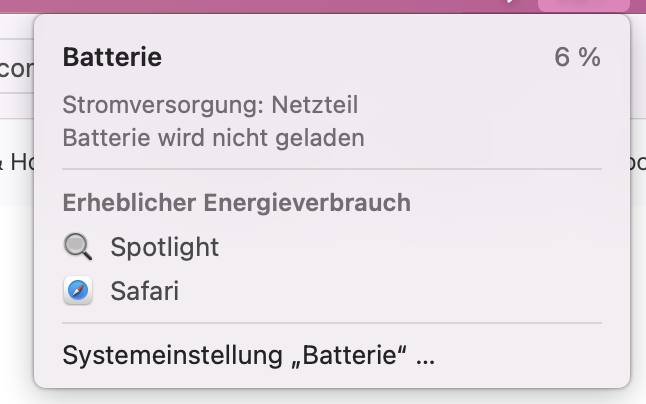
Task: Select the Spotlight label text
Action: (x=164, y=247)
